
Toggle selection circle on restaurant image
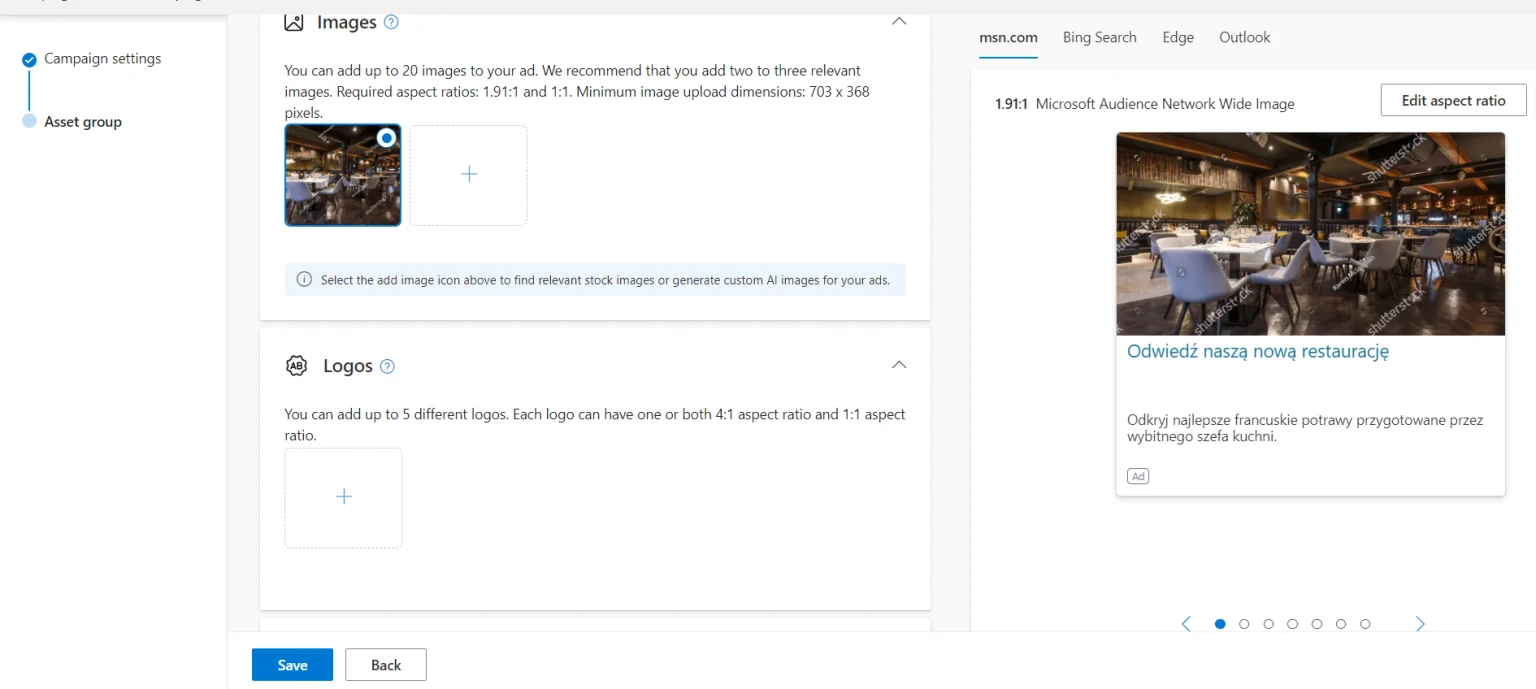386,138
